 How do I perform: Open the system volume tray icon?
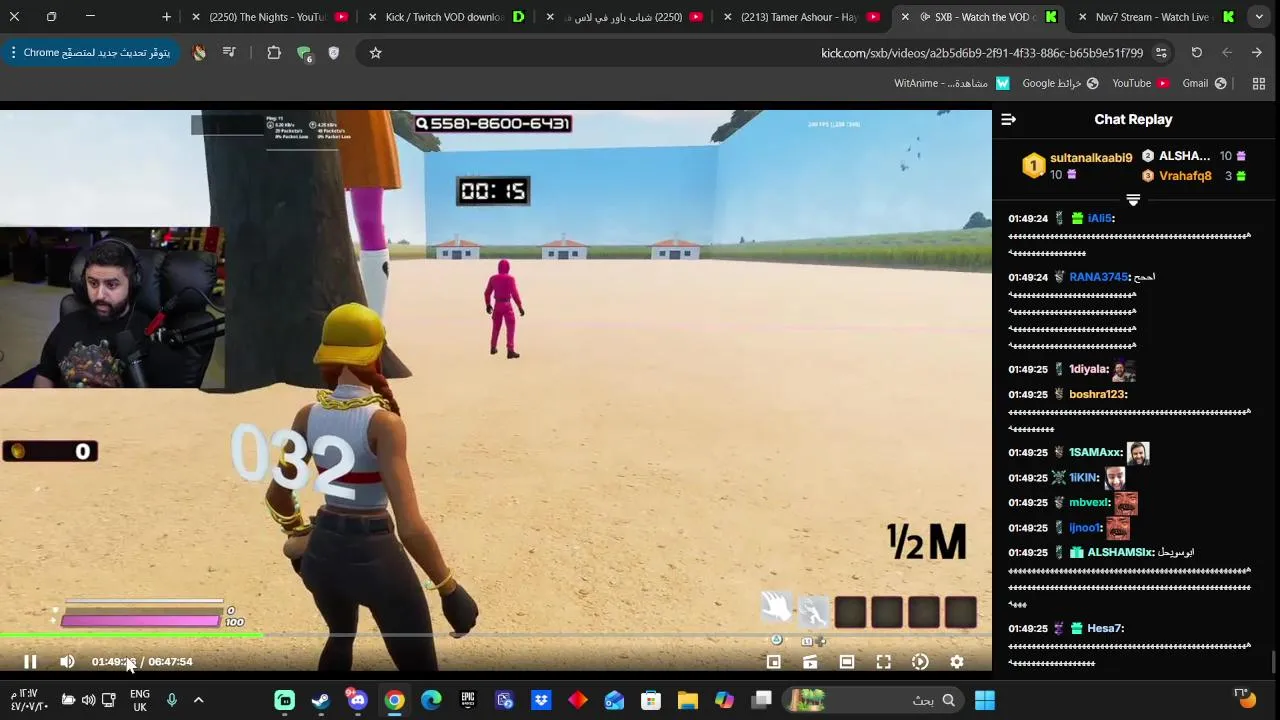[x=88, y=700]
